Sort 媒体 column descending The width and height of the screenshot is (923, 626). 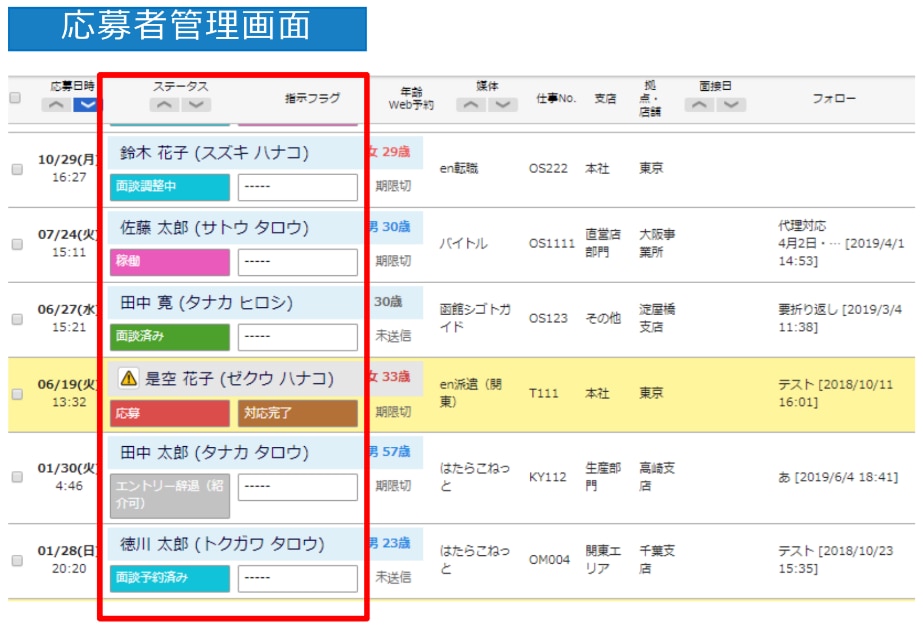[x=502, y=104]
